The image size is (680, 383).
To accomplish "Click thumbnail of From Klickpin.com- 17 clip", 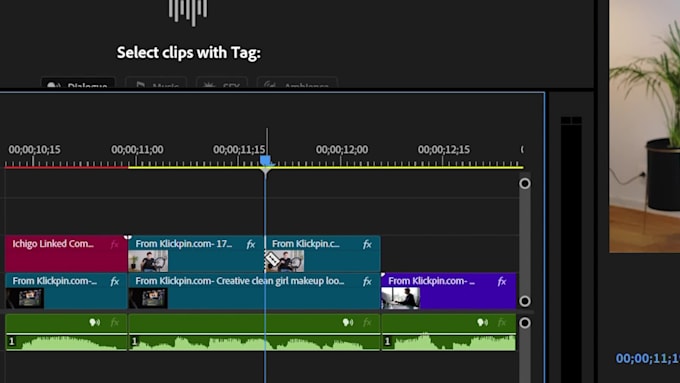I will 148,262.
